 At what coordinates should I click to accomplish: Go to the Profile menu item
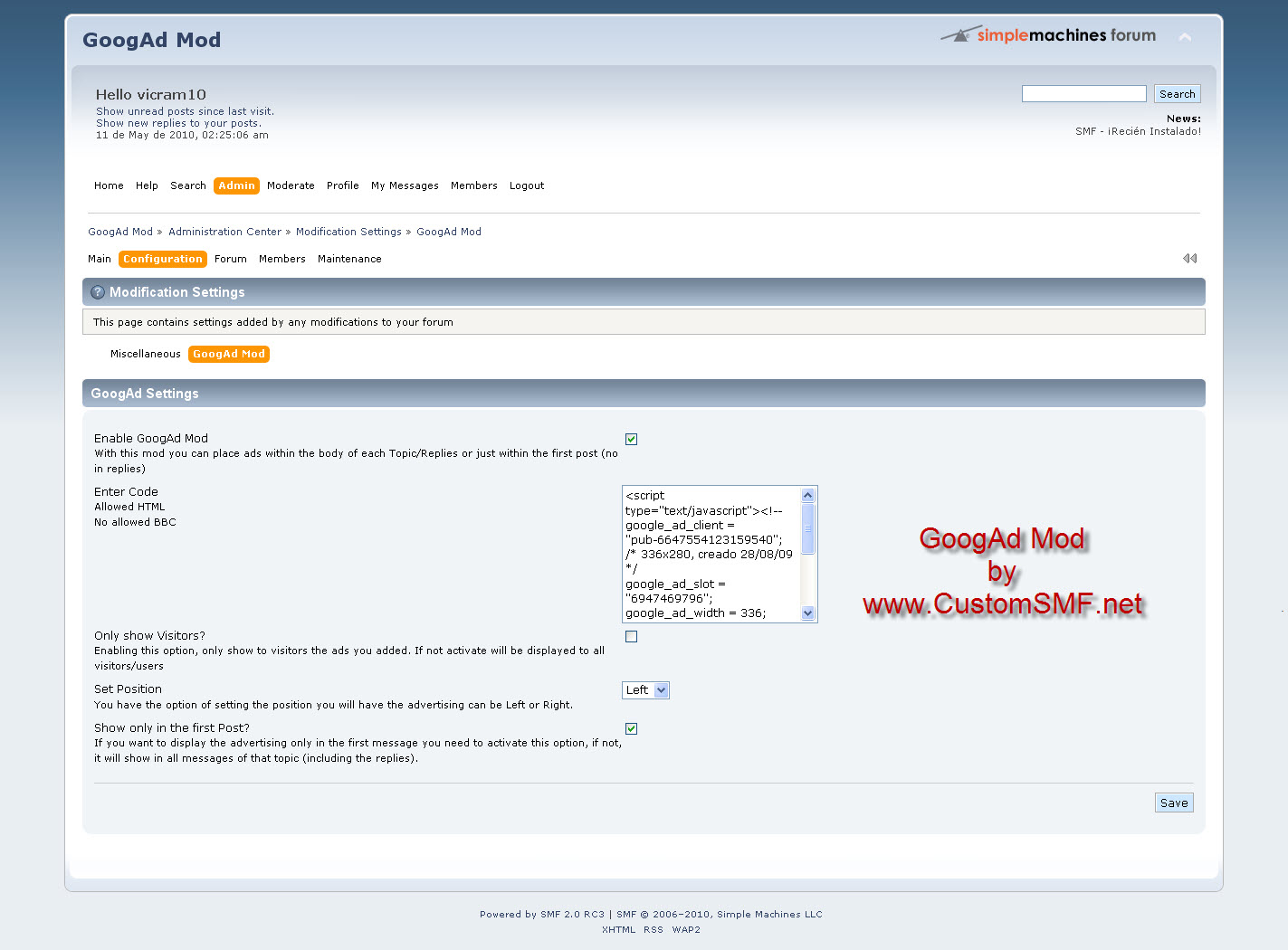click(343, 185)
